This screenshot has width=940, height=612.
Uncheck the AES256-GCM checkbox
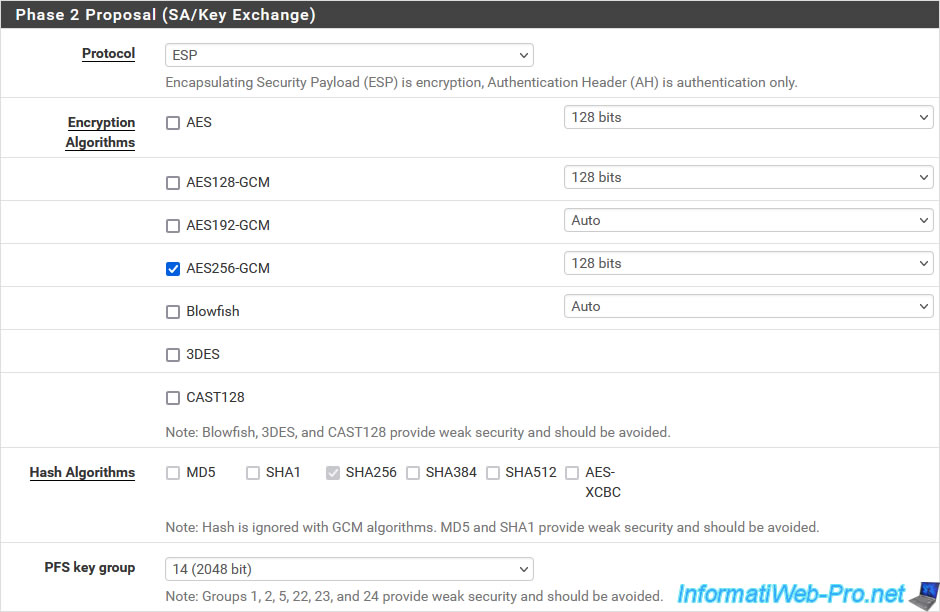click(x=173, y=269)
